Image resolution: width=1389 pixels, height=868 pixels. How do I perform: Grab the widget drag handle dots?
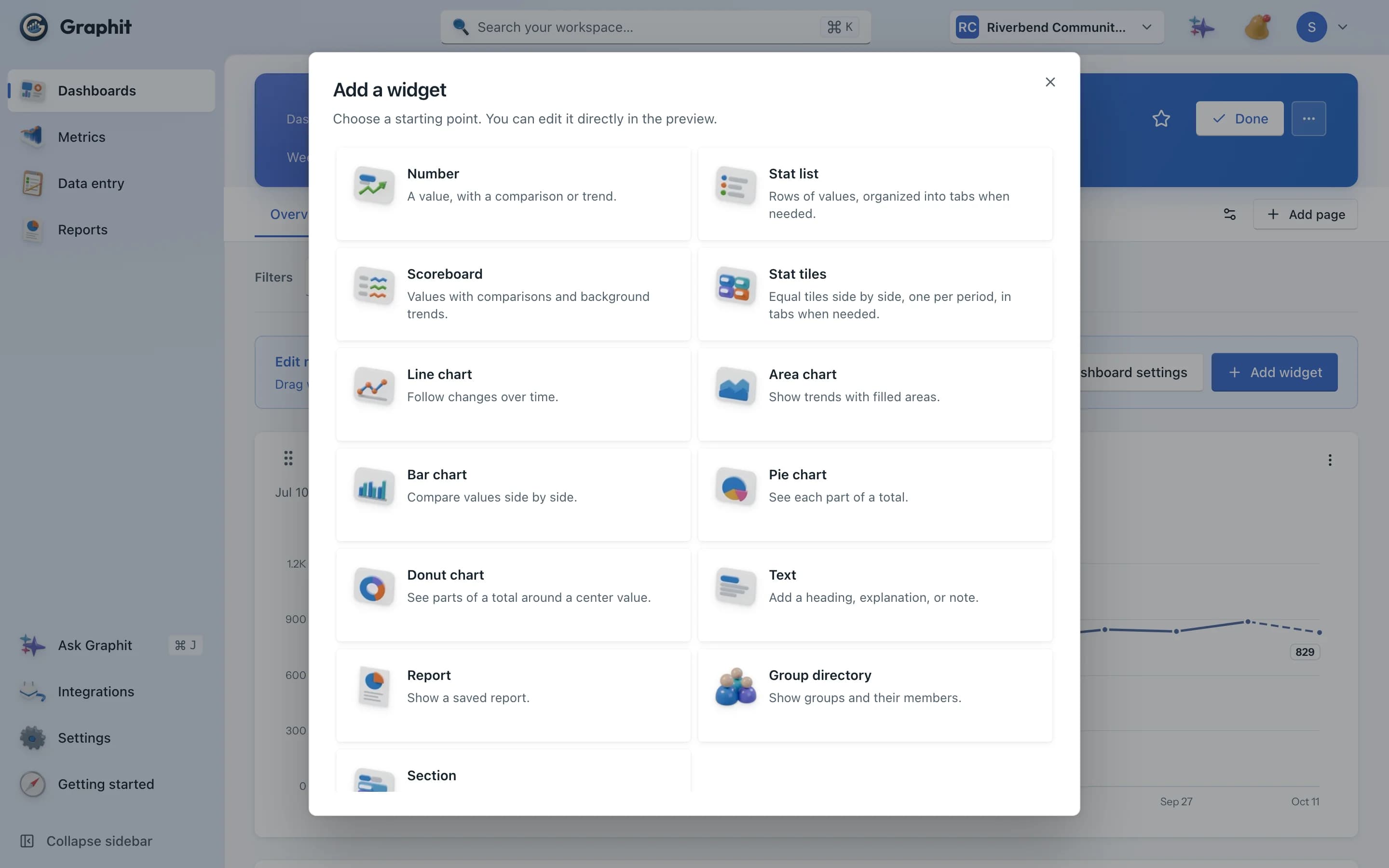[288, 458]
